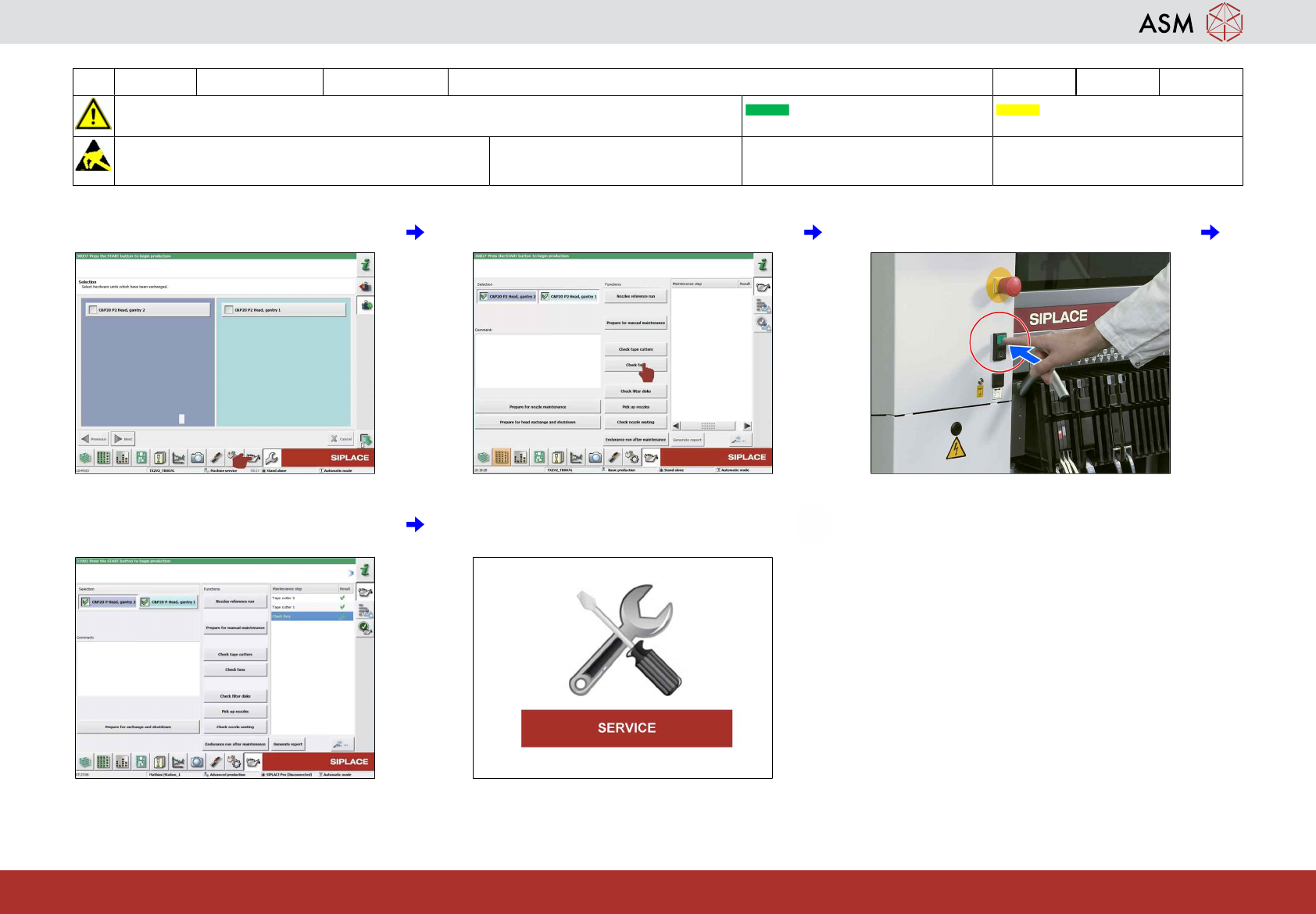Click Generate report on Tape cutter results screen
This screenshot has height=914, width=1316.
tap(288, 744)
